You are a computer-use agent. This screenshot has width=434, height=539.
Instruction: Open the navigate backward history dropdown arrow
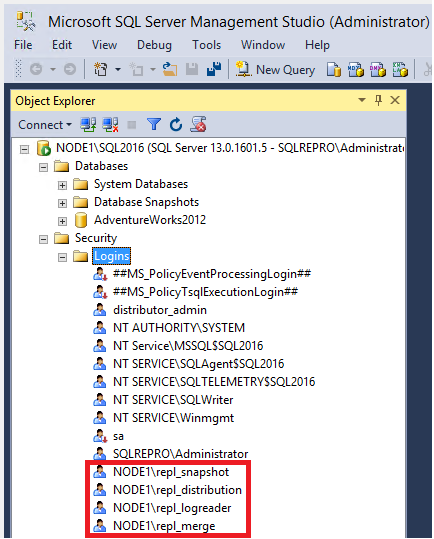click(x=53, y=69)
